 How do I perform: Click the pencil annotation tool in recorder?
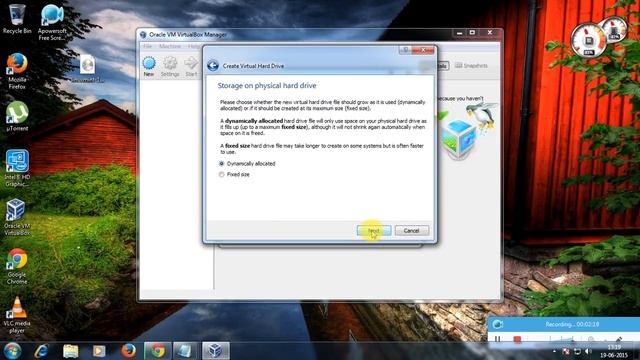[x=618, y=339]
